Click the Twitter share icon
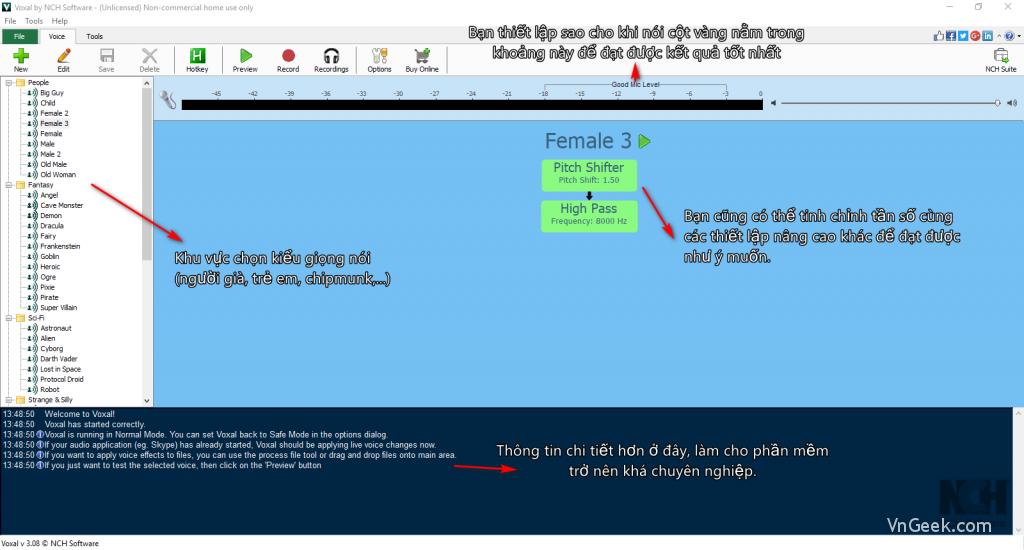This screenshot has height=550, width=1024. pos(963,36)
